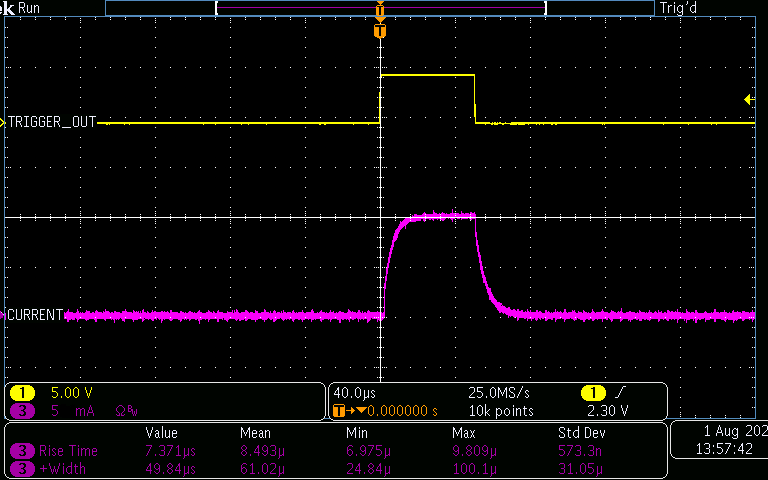This screenshot has width=768, height=480.
Task: Click the yellow trigger level arrow at right edge
Action: click(749, 100)
